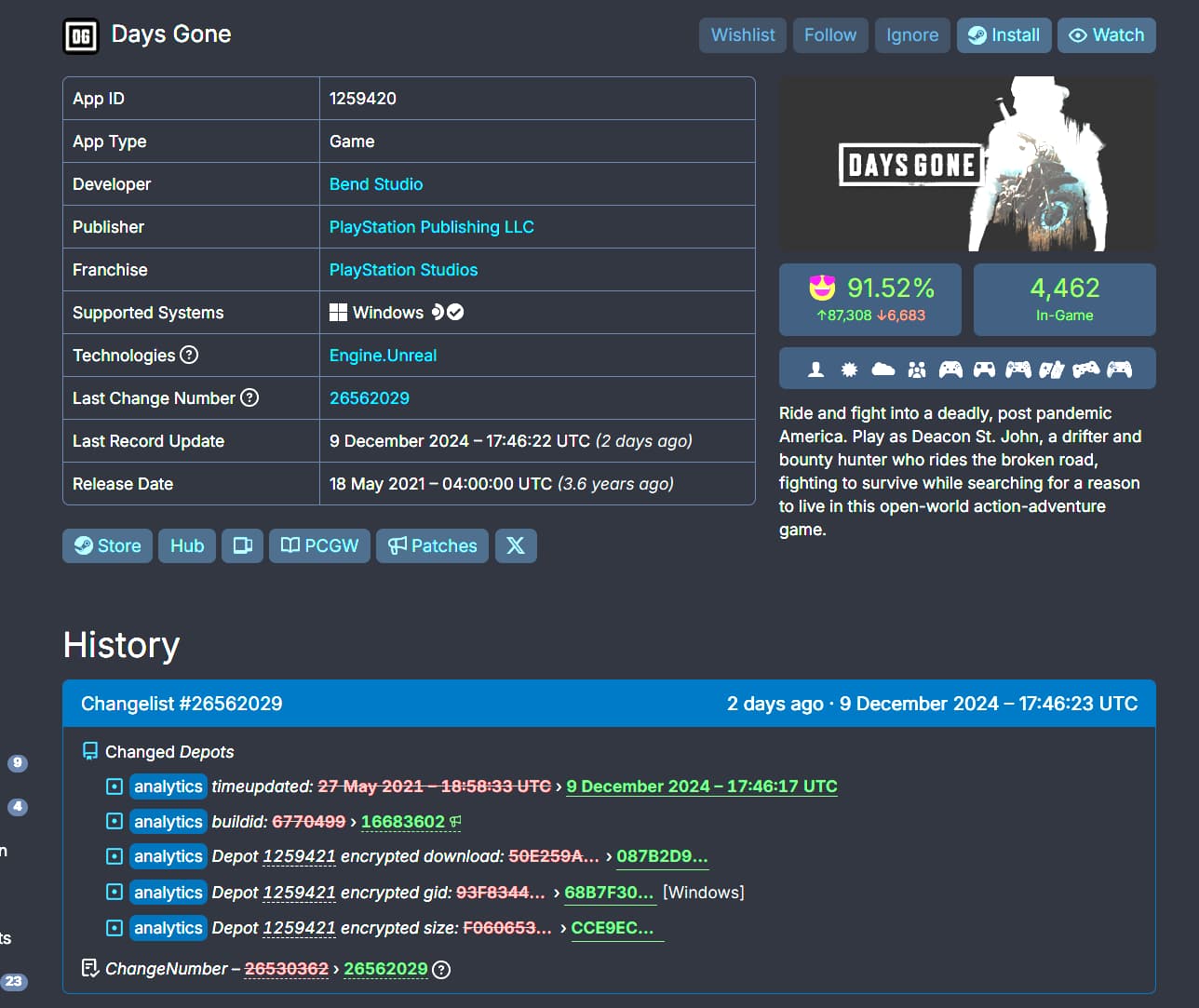Click the new ChangeNumber 26562029 in the changelist
This screenshot has height=1008, width=1199.
[385, 969]
